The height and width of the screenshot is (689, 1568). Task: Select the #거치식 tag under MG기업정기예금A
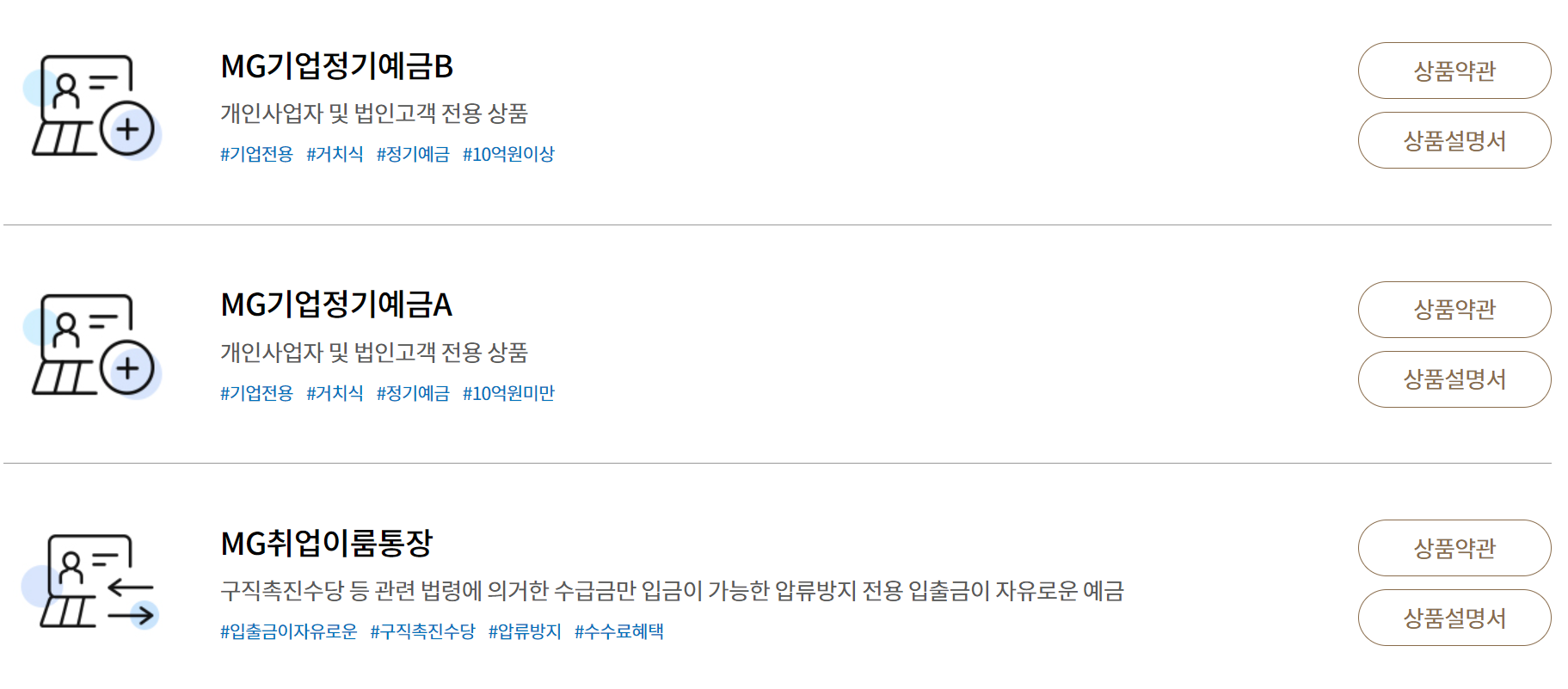335,393
